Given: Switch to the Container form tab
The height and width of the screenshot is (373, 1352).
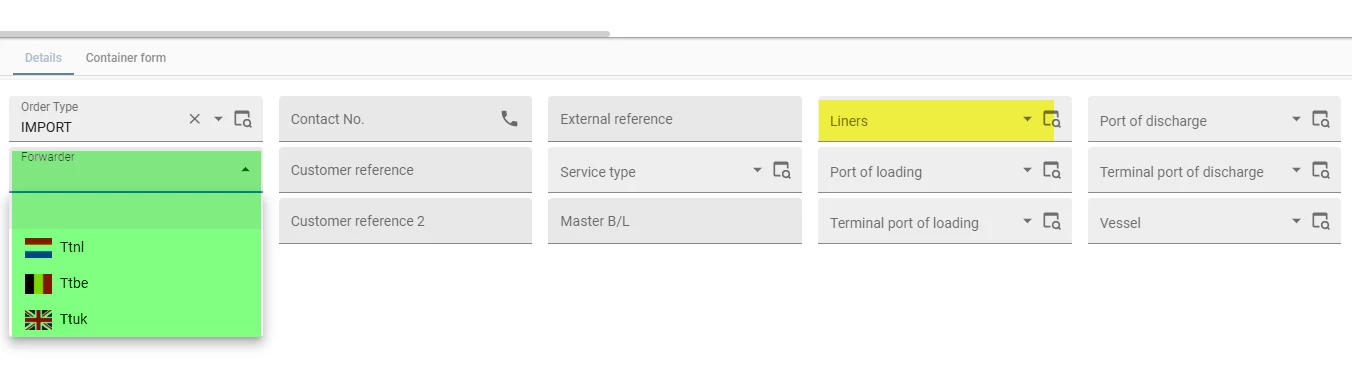Looking at the screenshot, I should click(x=126, y=58).
